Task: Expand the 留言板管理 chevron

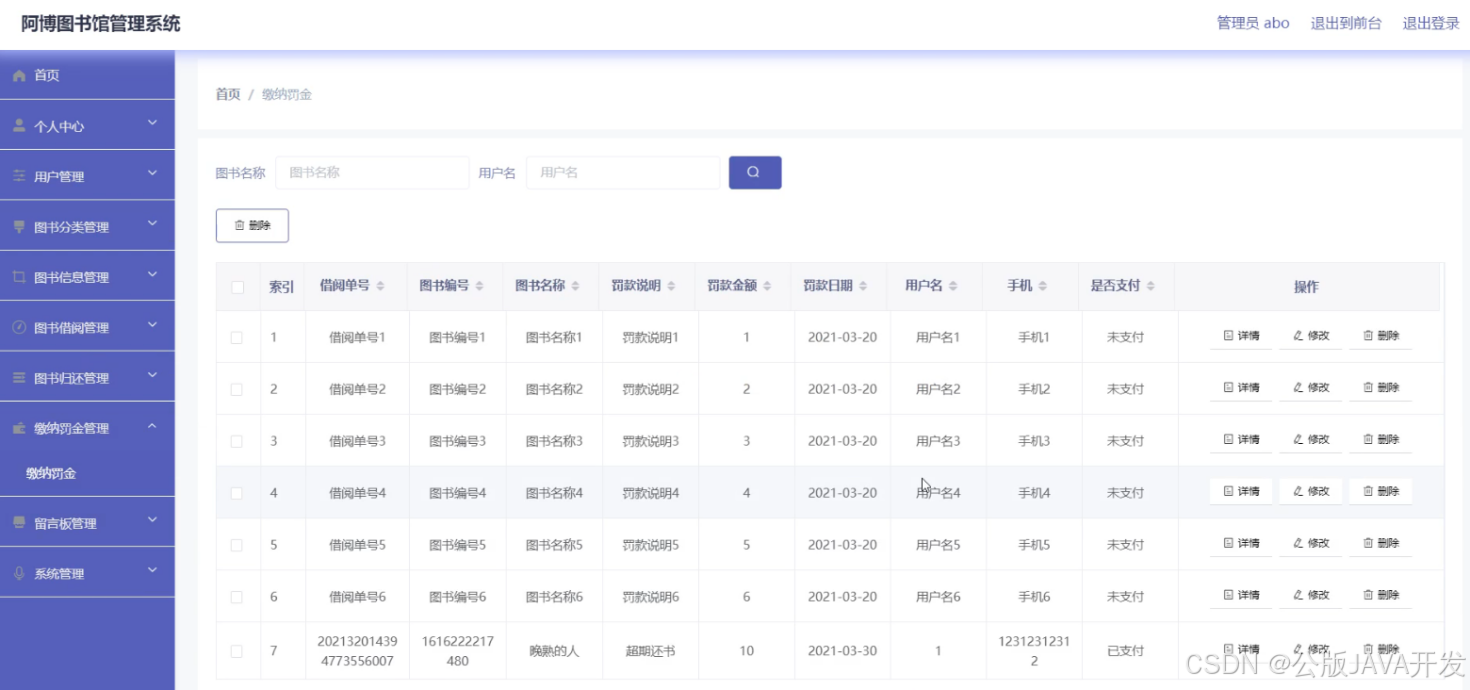Action: [152, 520]
